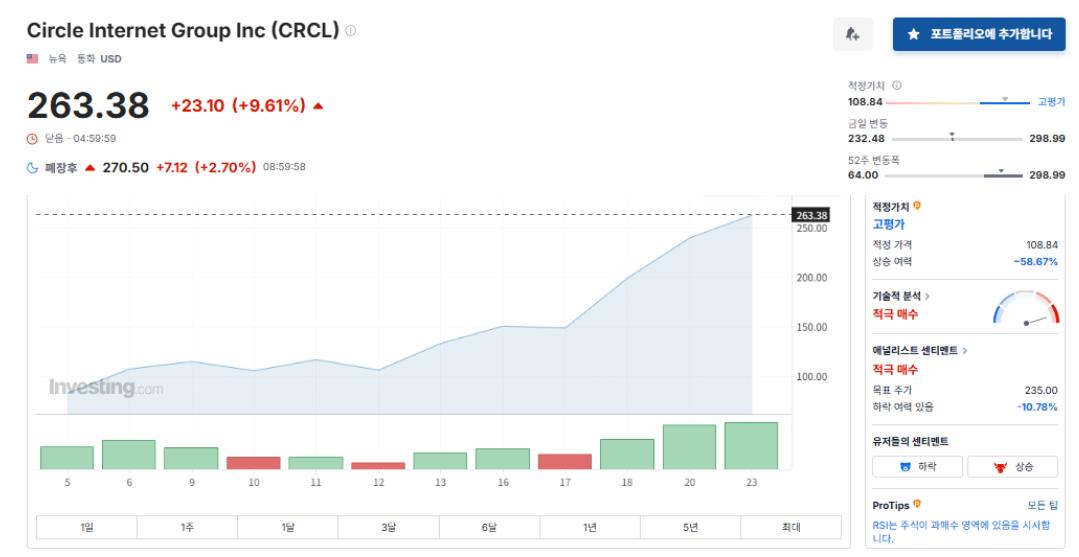Click 263.38 price label on chart axis
The width and height of the screenshot is (1079, 557).
point(811,216)
